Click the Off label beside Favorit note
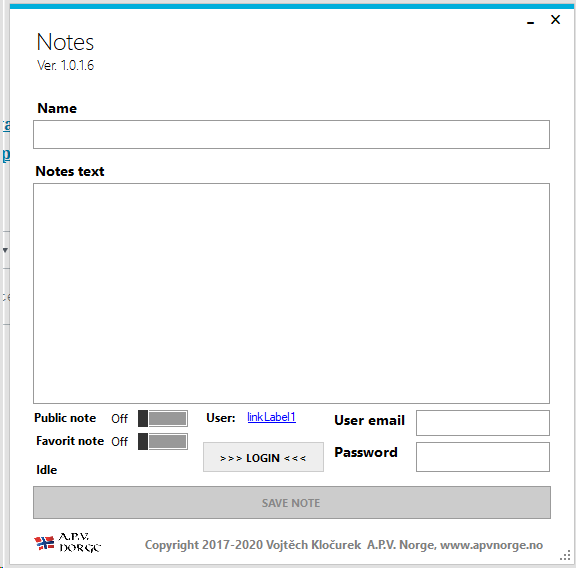 pos(119,441)
